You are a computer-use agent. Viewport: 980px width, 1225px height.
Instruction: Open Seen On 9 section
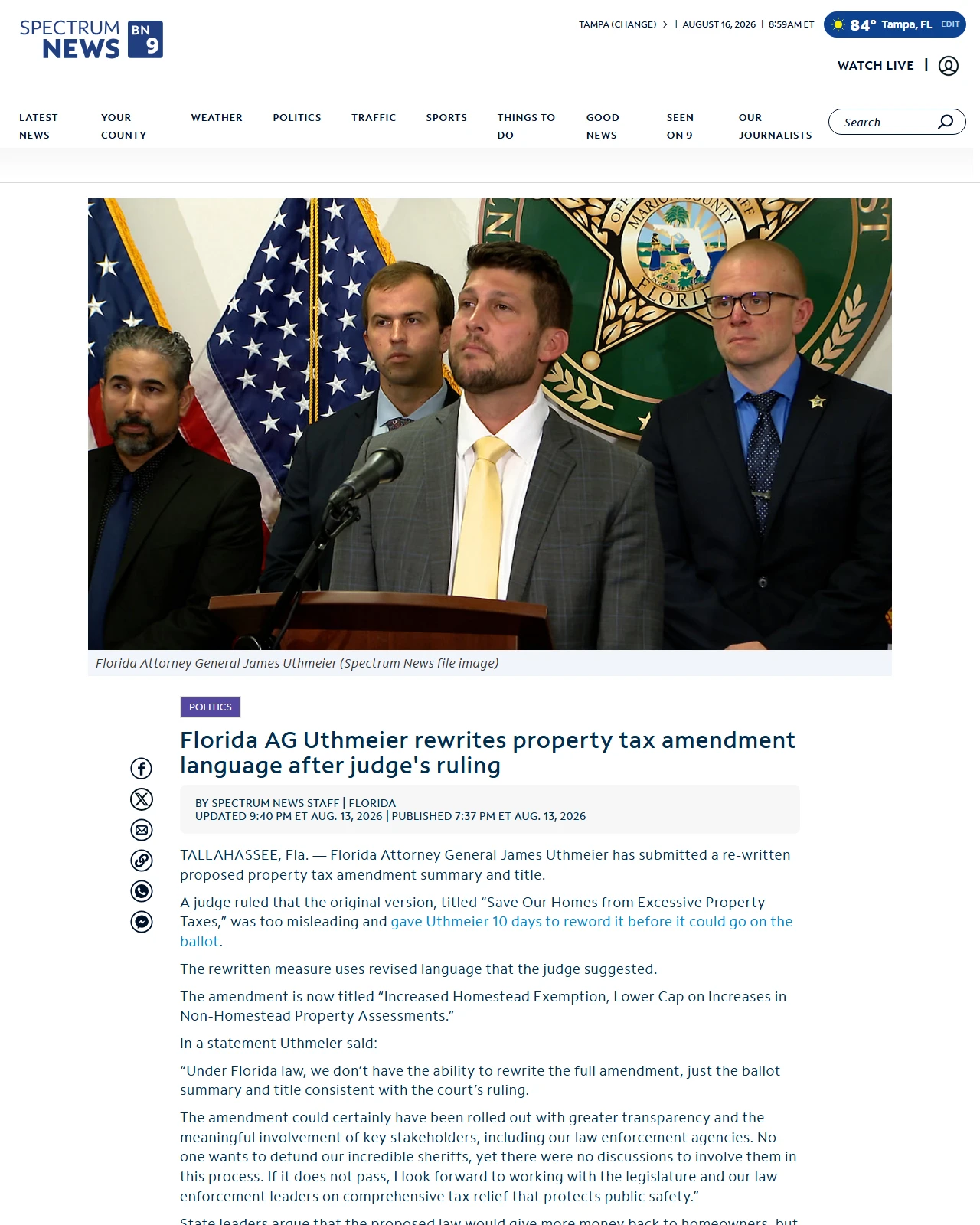point(680,126)
